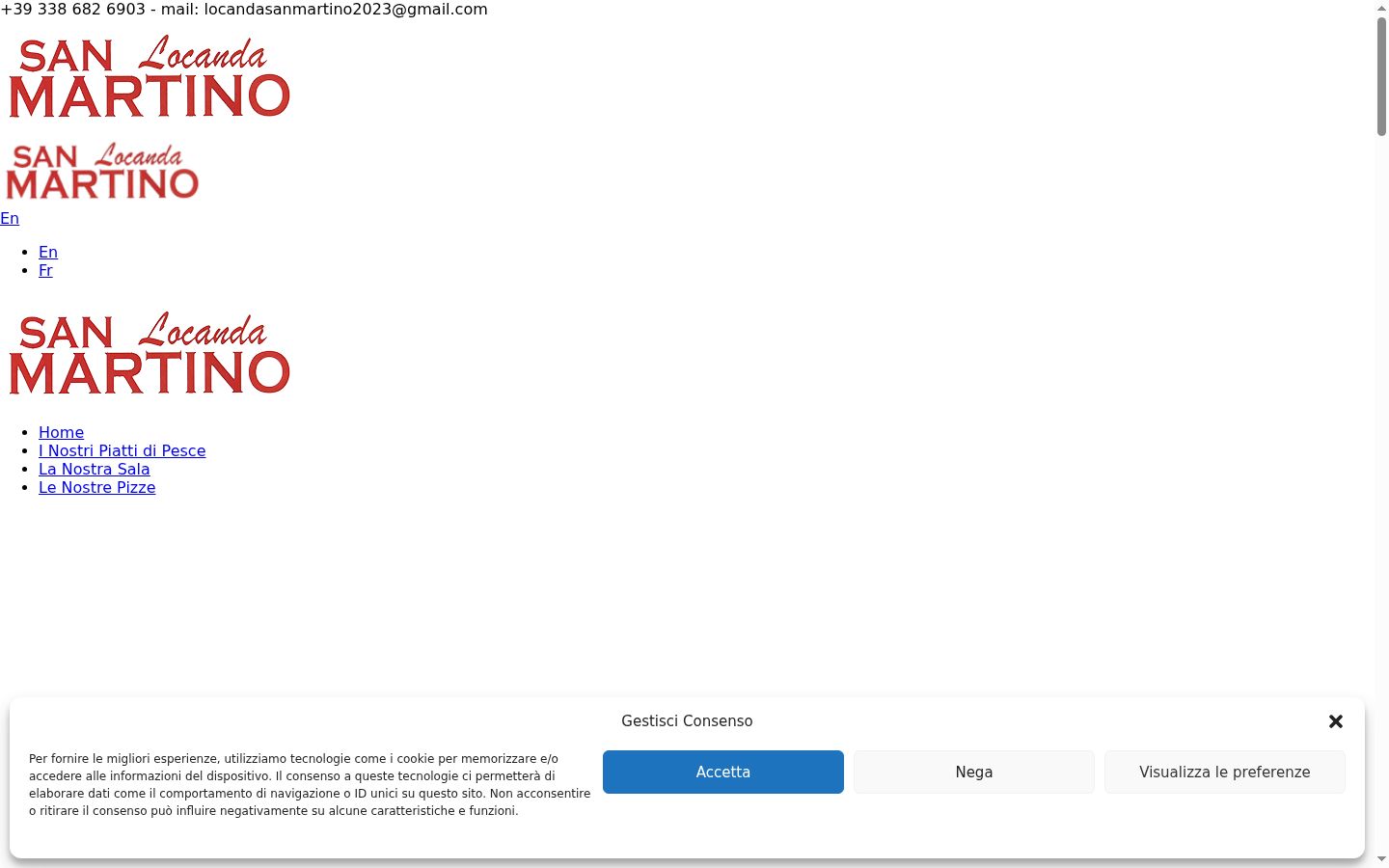
Task: Click the Gestisci Consenso heading text
Action: tap(687, 720)
